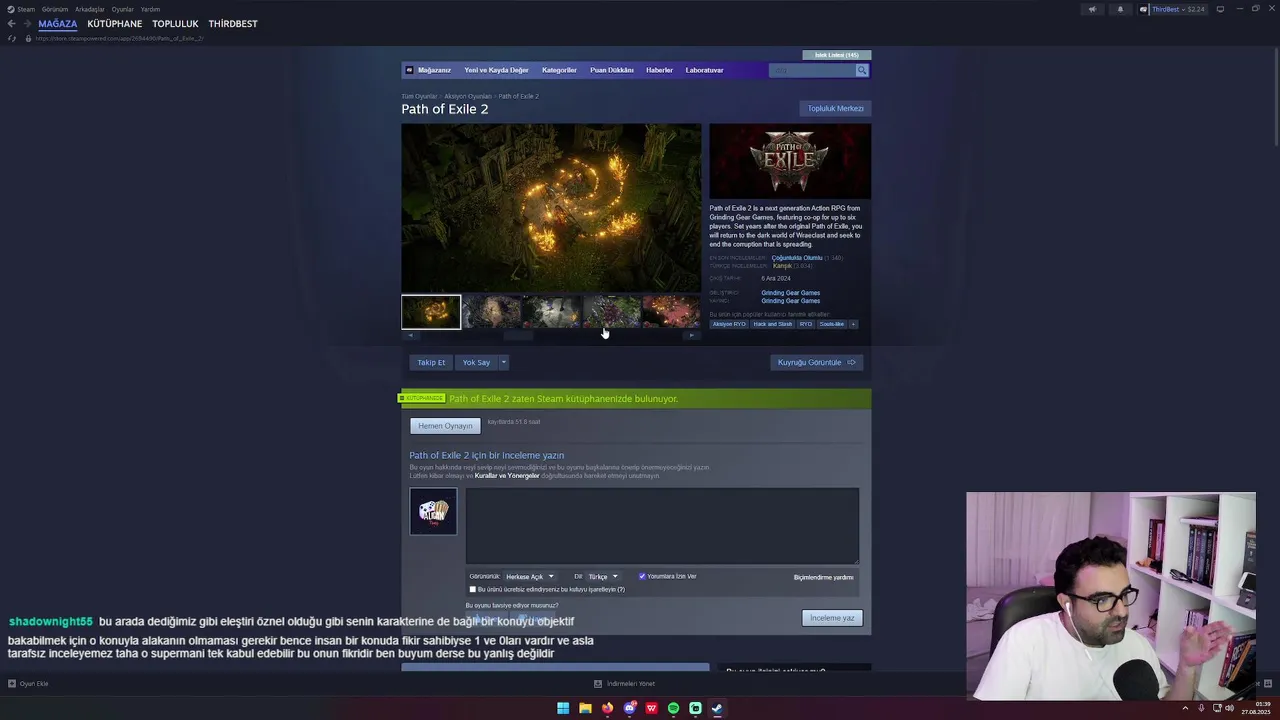This screenshot has width=1280, height=720.
Task: Click the Kuyruğu Görüntüle button
Action: pos(816,363)
